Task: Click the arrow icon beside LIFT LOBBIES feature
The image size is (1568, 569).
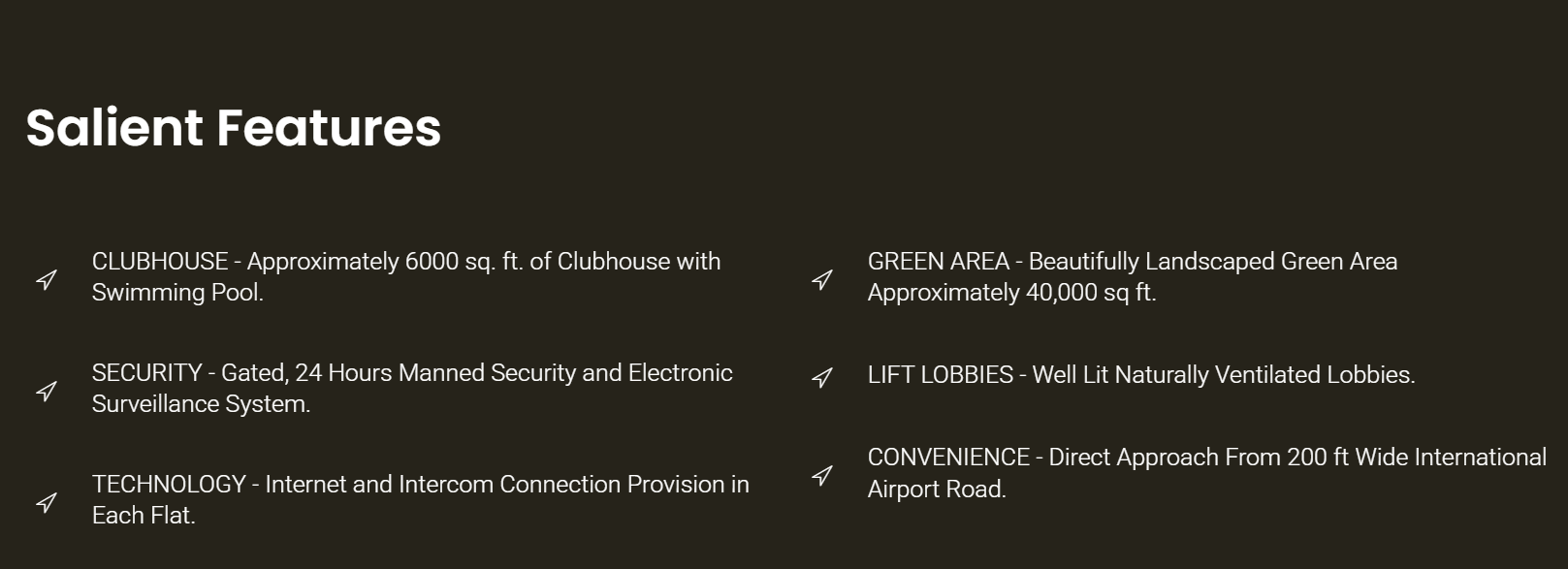Action: [822, 377]
